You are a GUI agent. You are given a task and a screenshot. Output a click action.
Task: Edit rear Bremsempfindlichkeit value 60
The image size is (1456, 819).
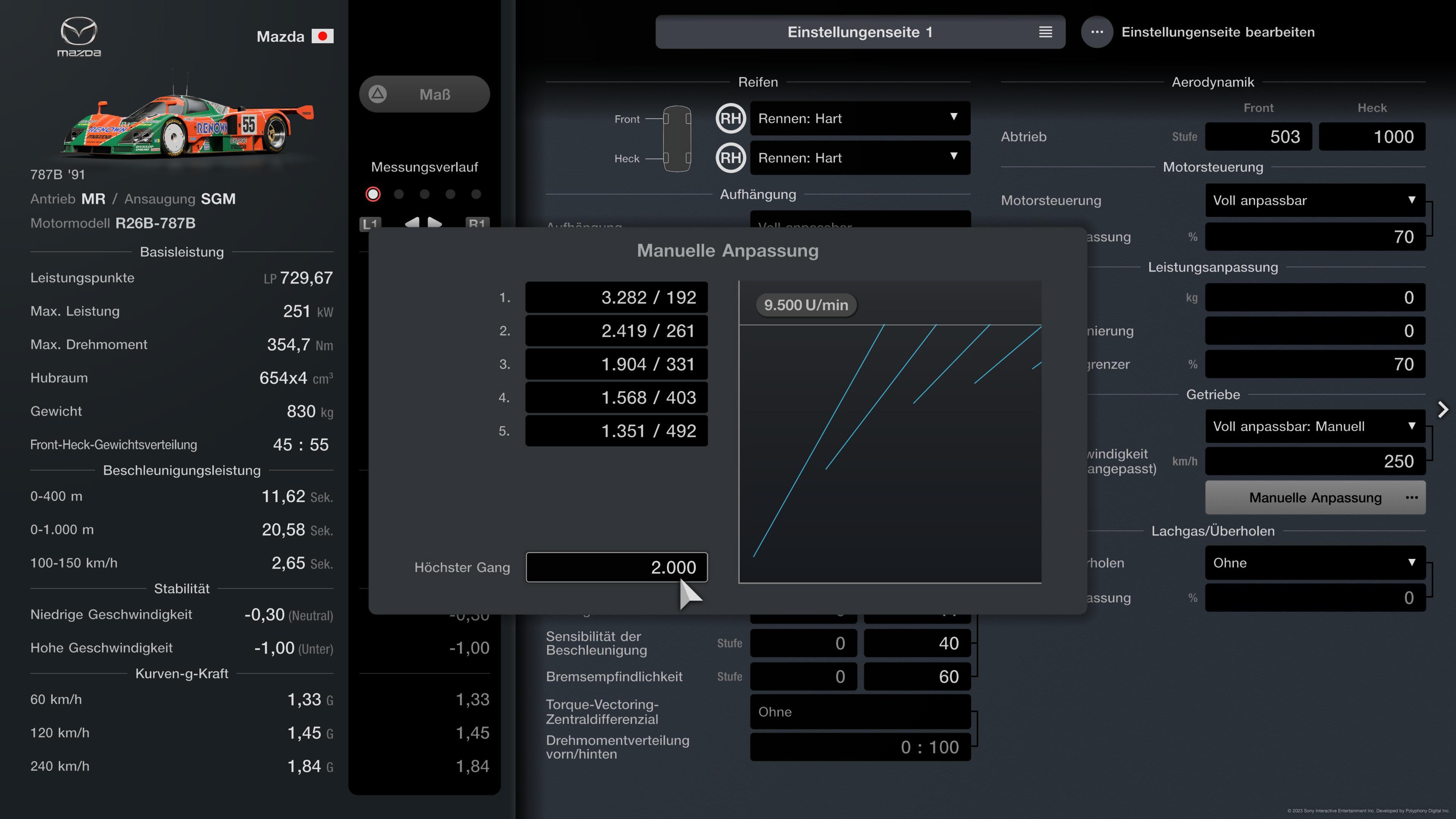pyautogui.click(x=917, y=676)
